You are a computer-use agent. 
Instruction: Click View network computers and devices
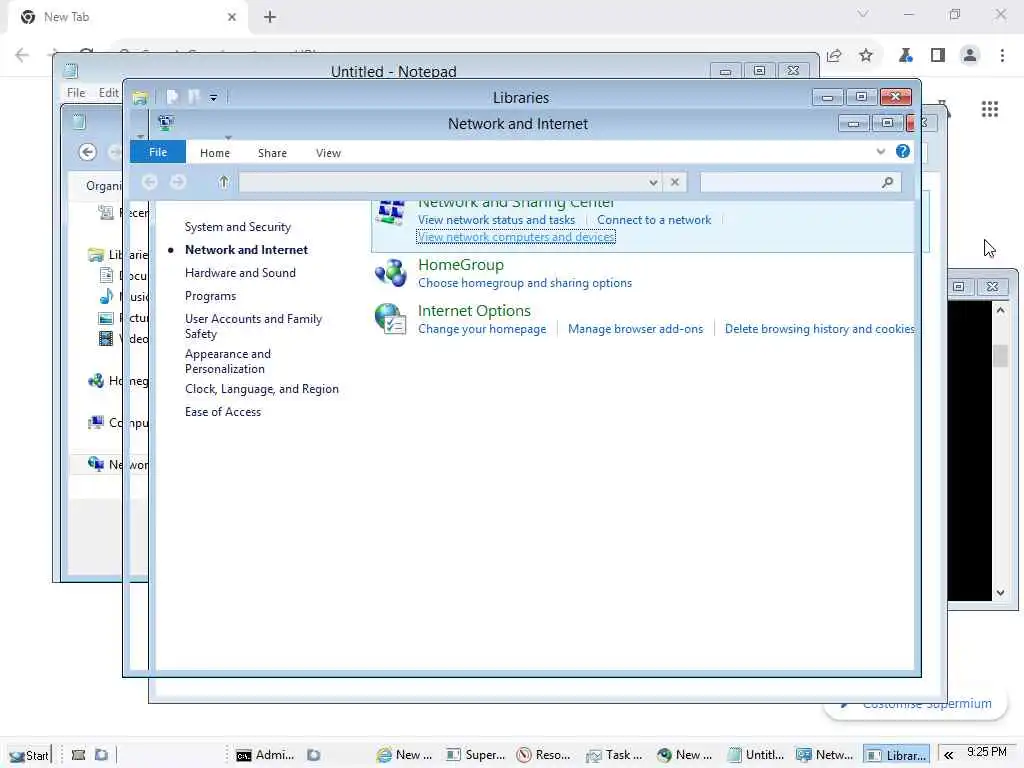point(516,237)
